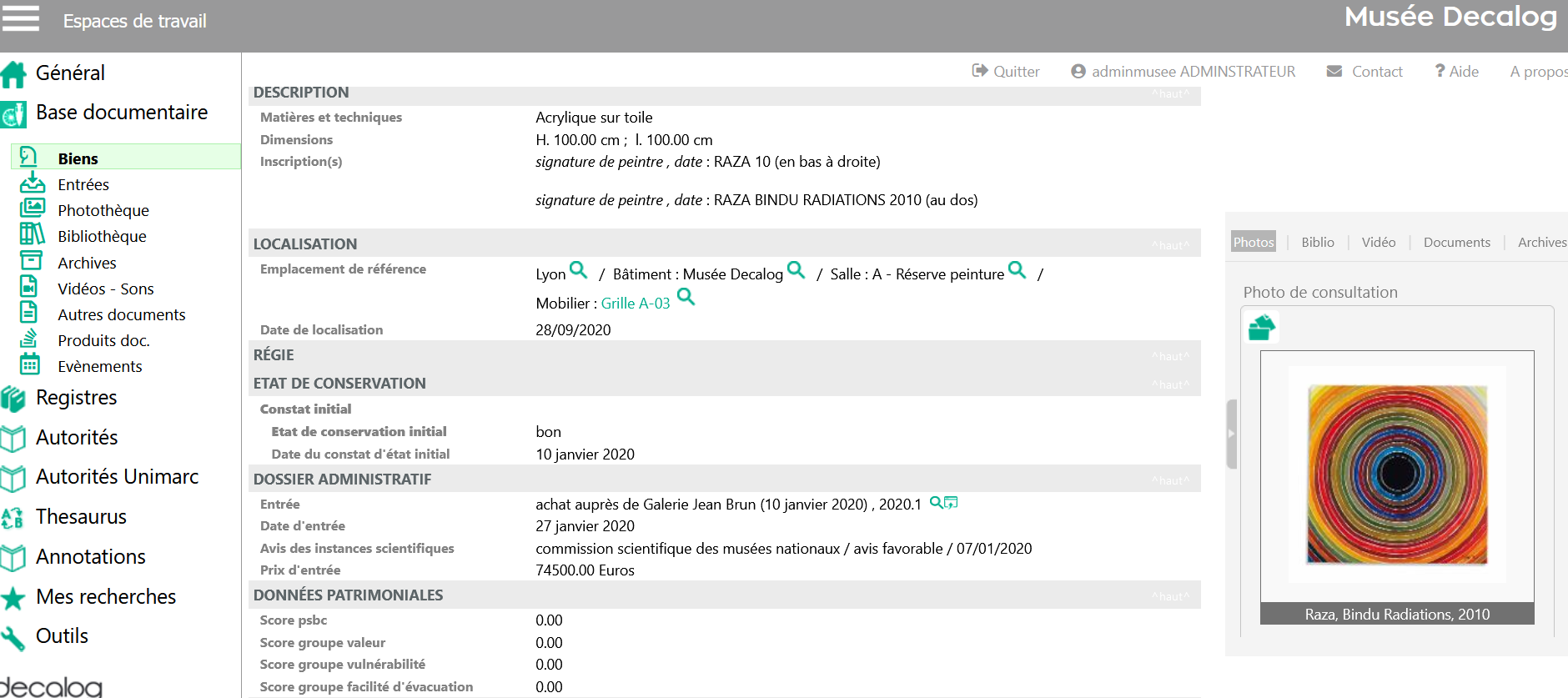Switch to the Documents tab
1568x698 pixels.
coord(1456,242)
